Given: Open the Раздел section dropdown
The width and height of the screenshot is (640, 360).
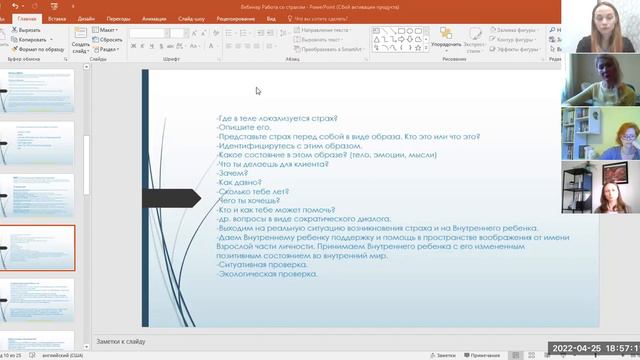Looking at the screenshot, I should click(106, 49).
